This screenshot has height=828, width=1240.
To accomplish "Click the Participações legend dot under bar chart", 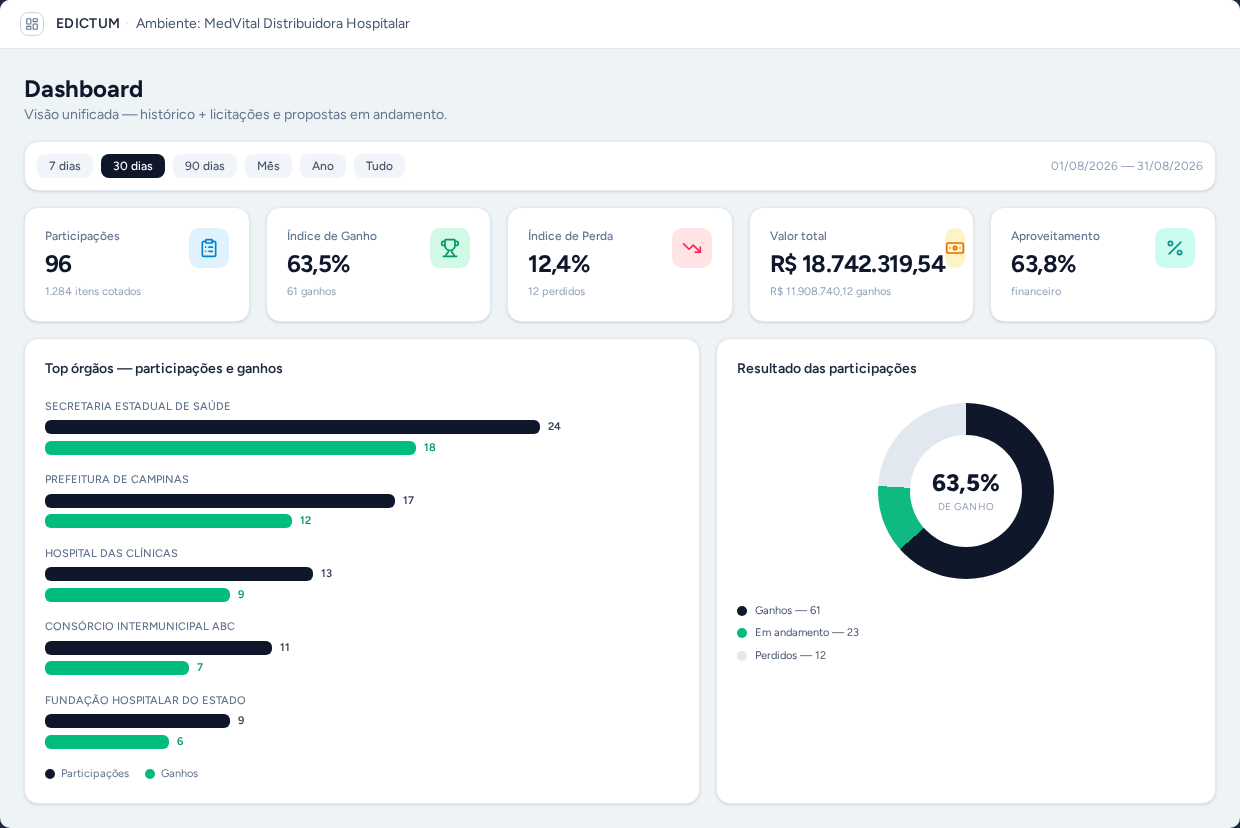I will tap(50, 774).
